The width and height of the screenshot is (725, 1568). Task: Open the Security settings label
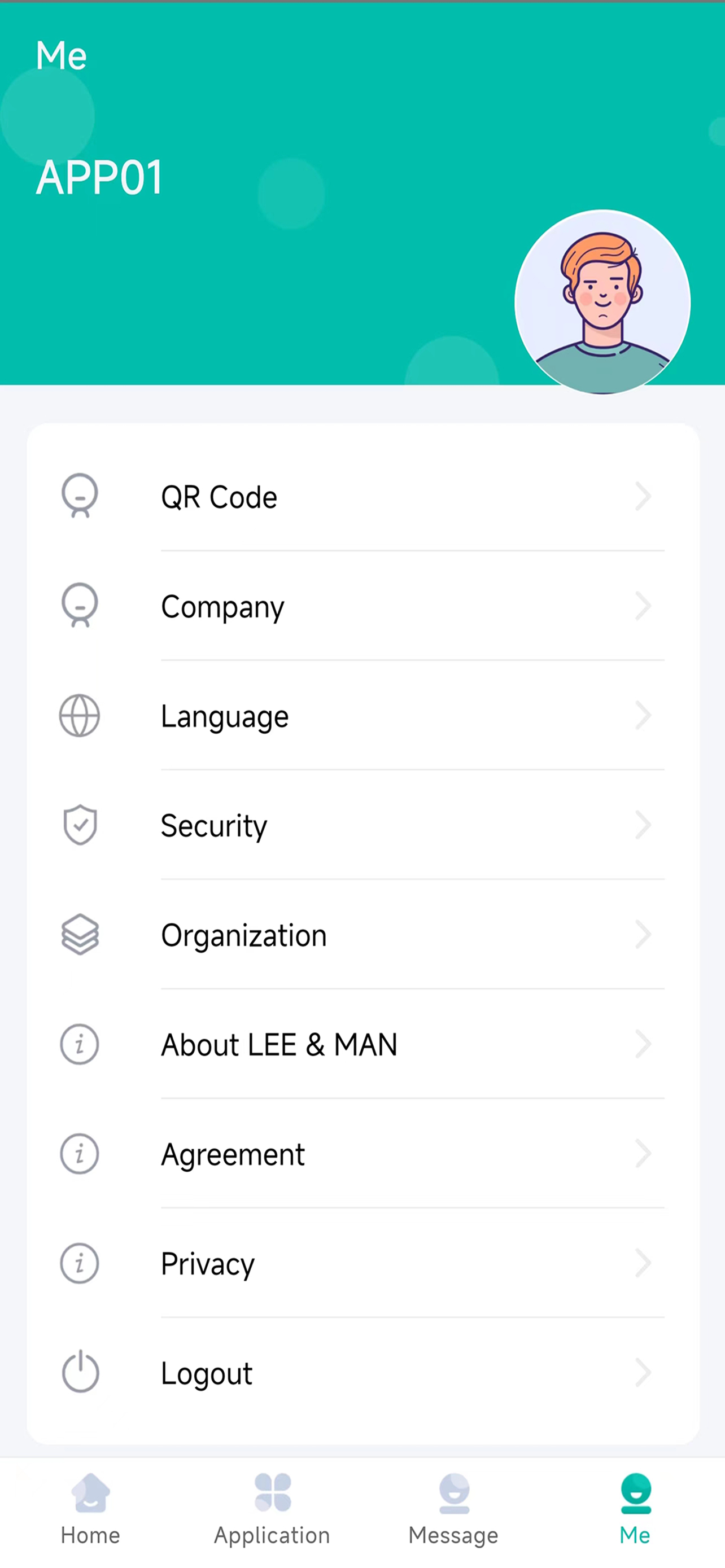213,826
